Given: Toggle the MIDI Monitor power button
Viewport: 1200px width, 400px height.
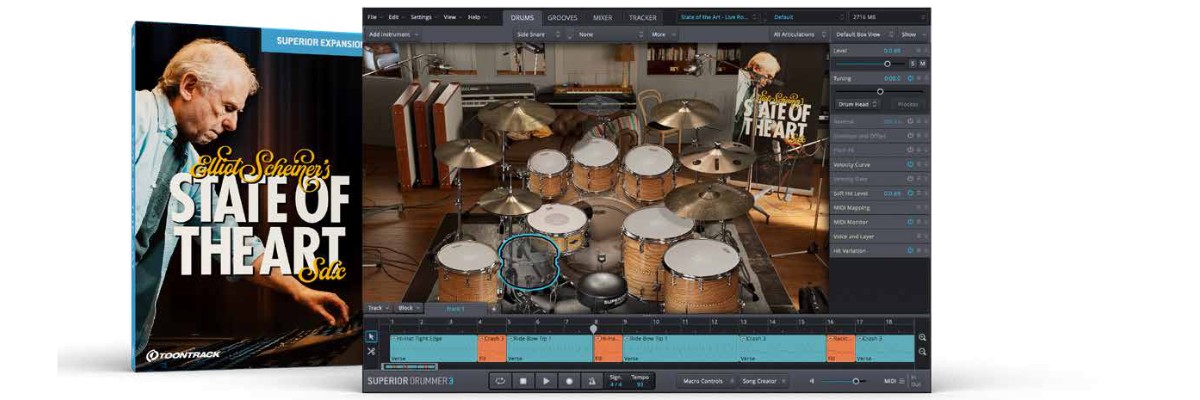Looking at the screenshot, I should (x=910, y=222).
